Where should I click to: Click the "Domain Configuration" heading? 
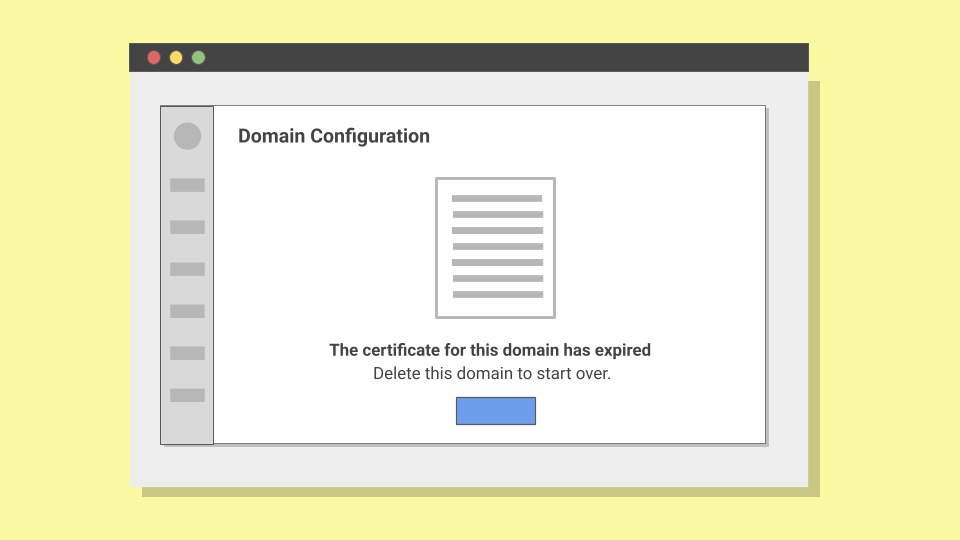[x=334, y=136]
